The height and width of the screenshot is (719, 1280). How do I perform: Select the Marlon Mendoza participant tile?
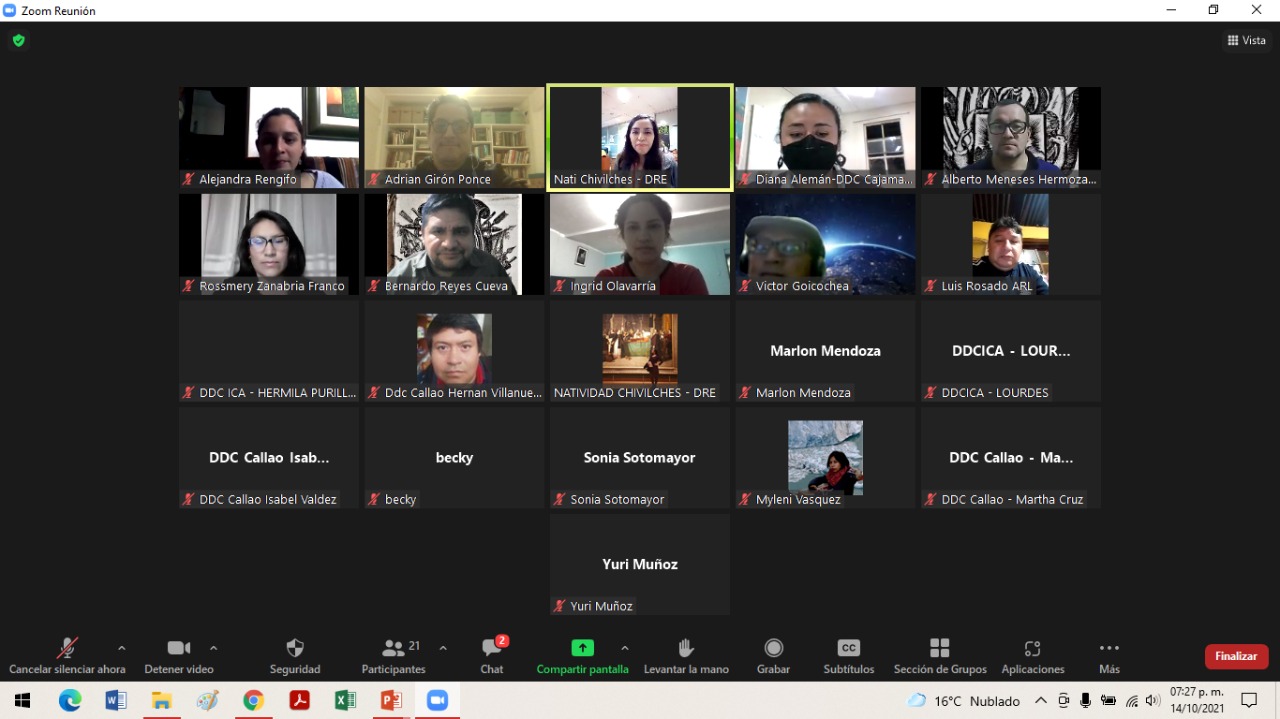(x=825, y=351)
